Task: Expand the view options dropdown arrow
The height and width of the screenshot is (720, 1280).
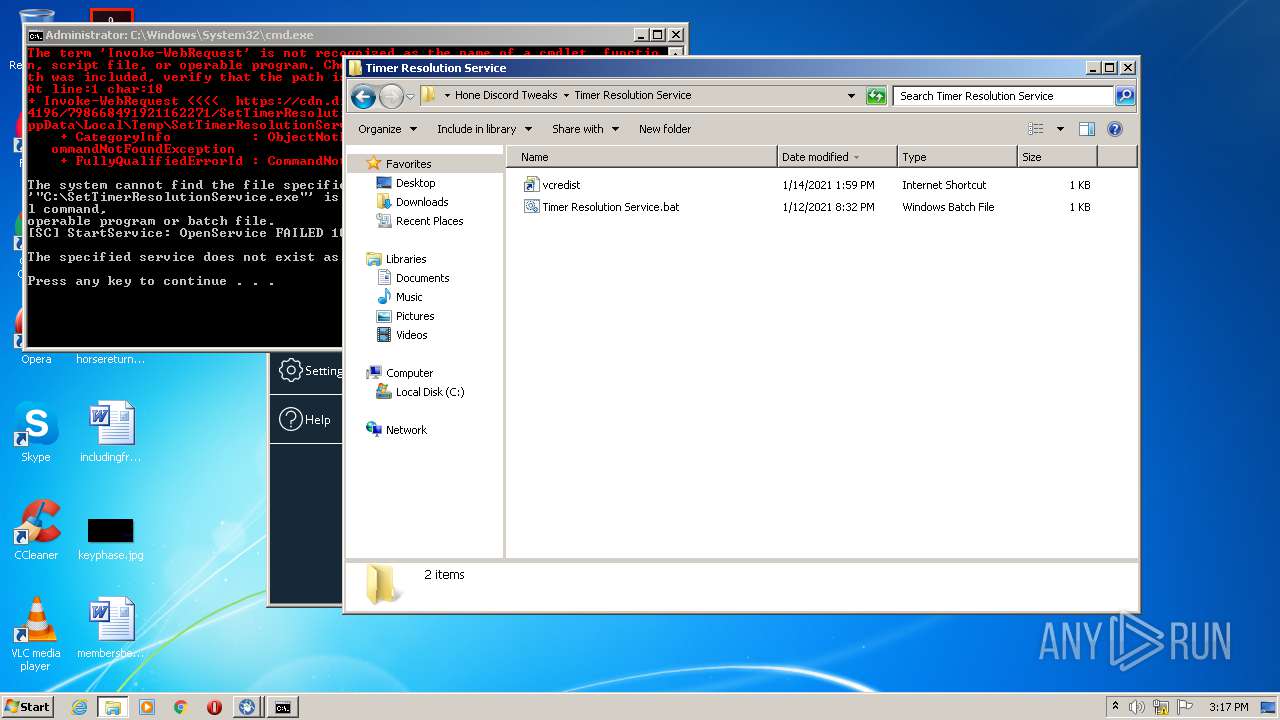Action: [x=1060, y=129]
